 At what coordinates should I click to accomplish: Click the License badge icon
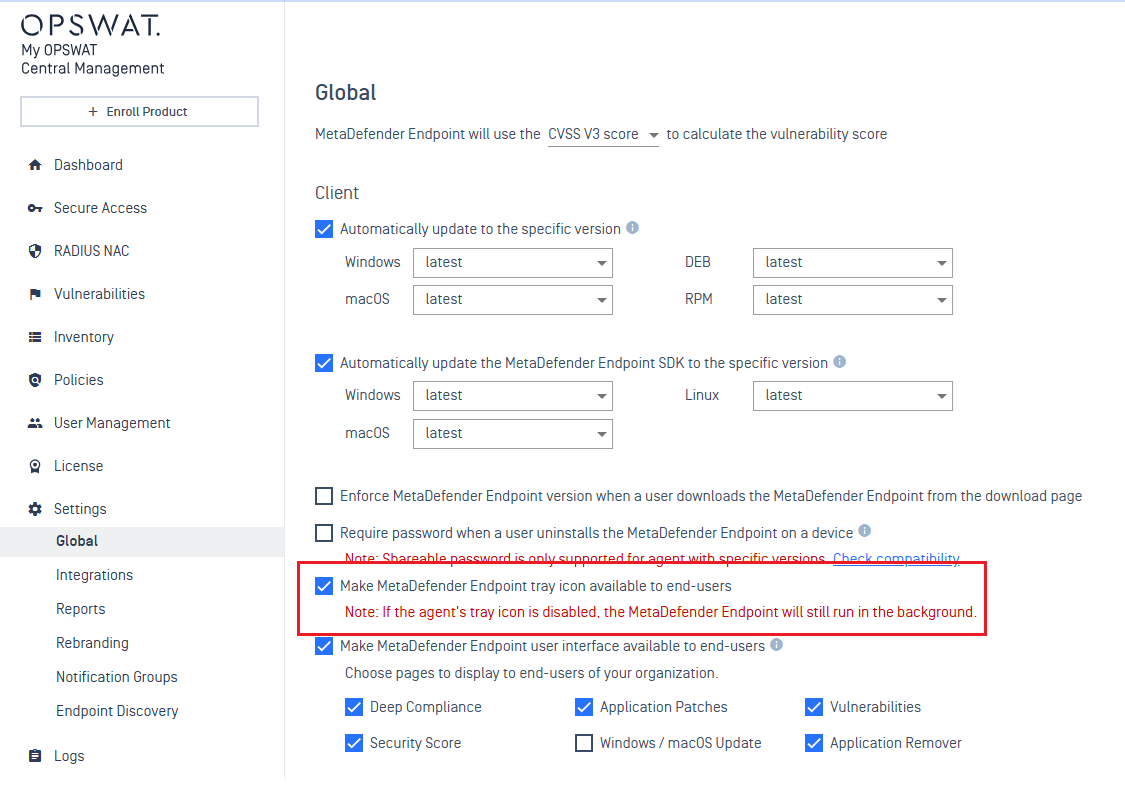click(34, 466)
